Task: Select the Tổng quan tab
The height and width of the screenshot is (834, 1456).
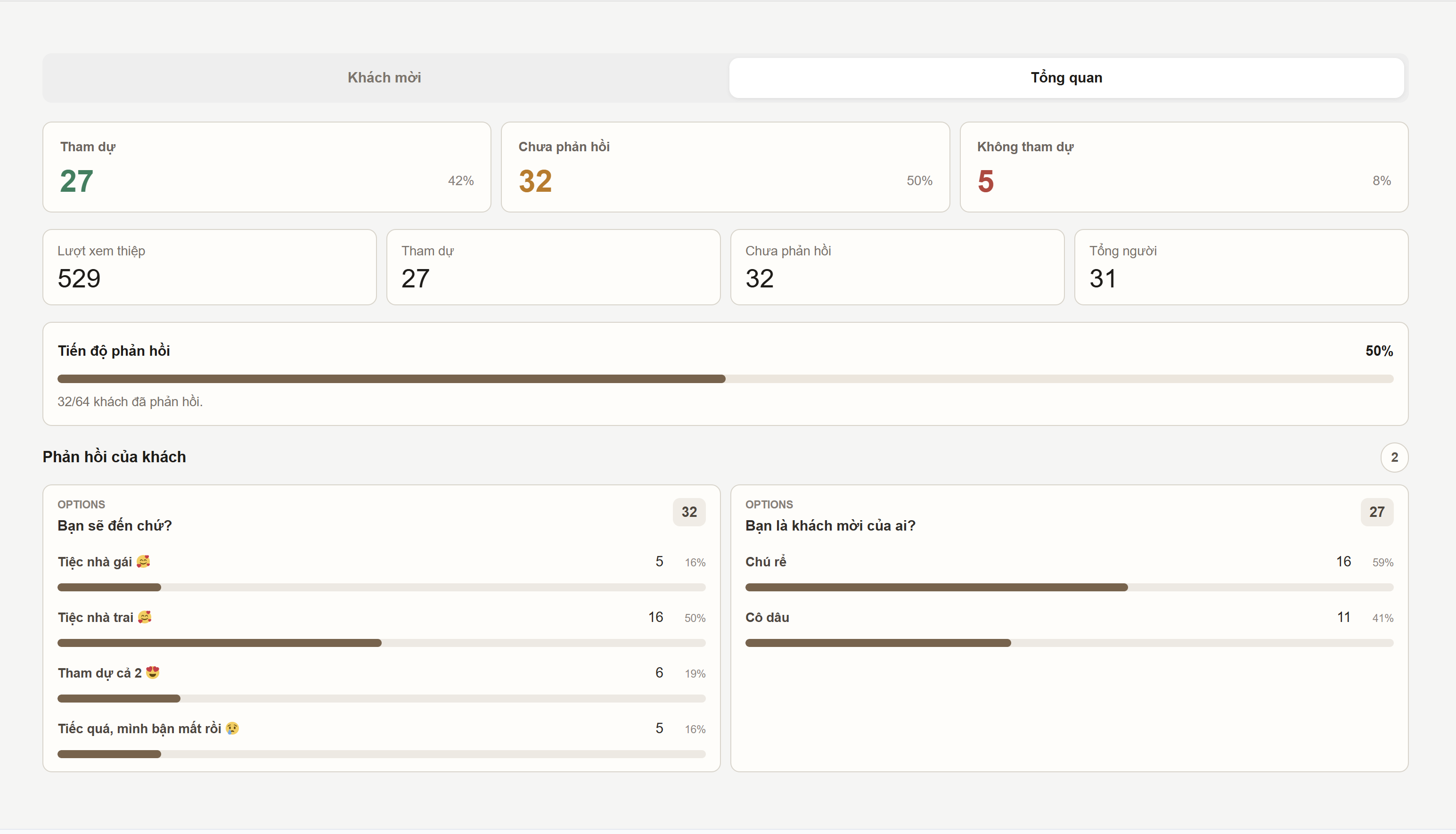Action: (x=1066, y=77)
